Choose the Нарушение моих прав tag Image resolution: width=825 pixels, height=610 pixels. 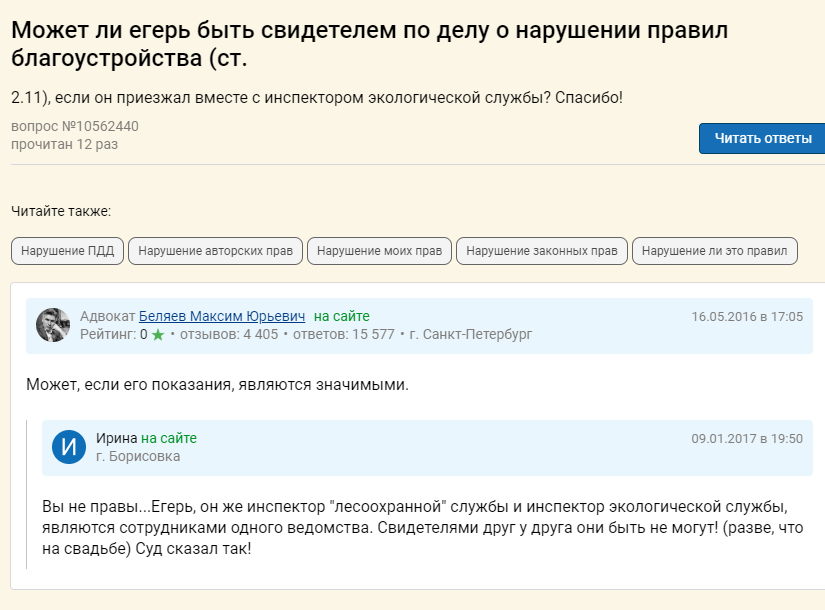click(x=379, y=251)
